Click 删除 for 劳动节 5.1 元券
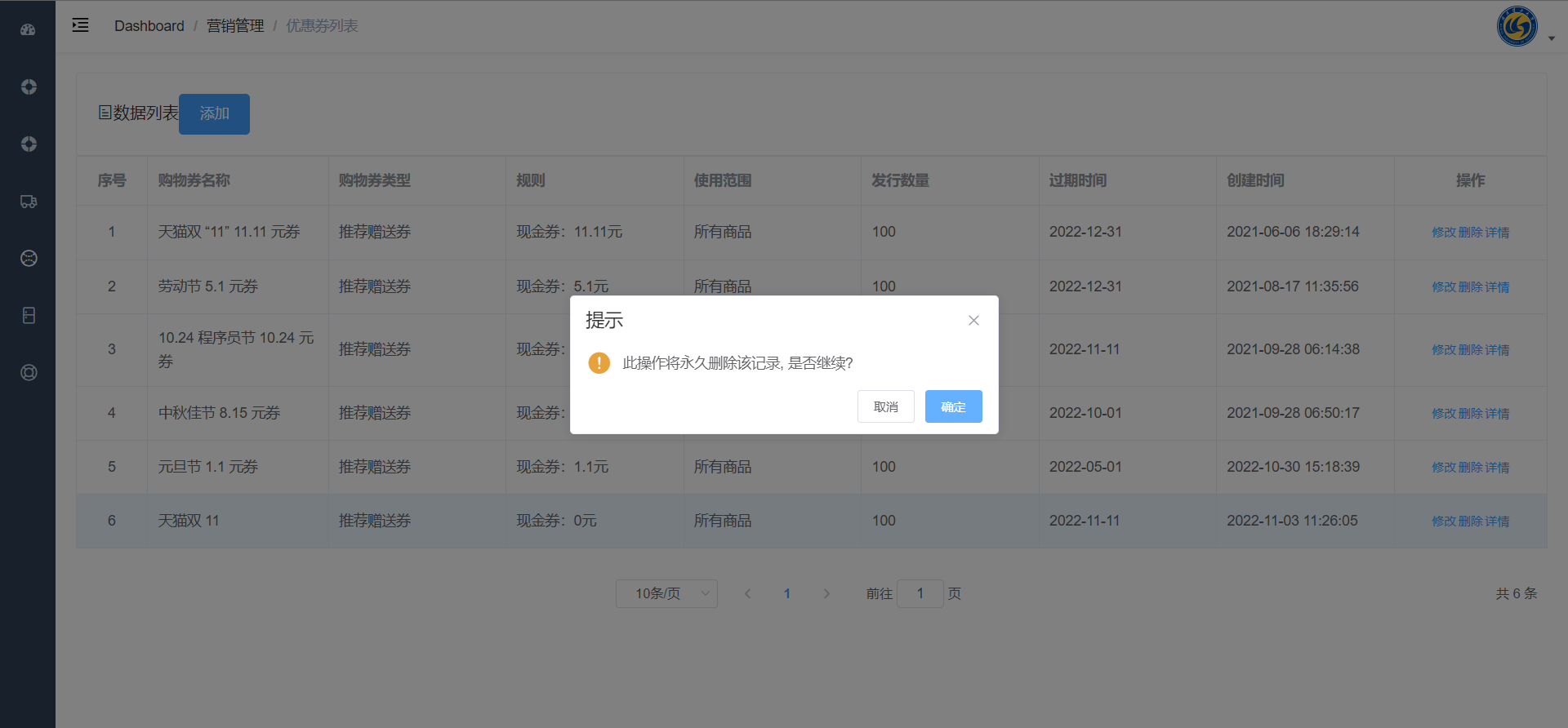This screenshot has width=1568, height=728. tap(1471, 287)
